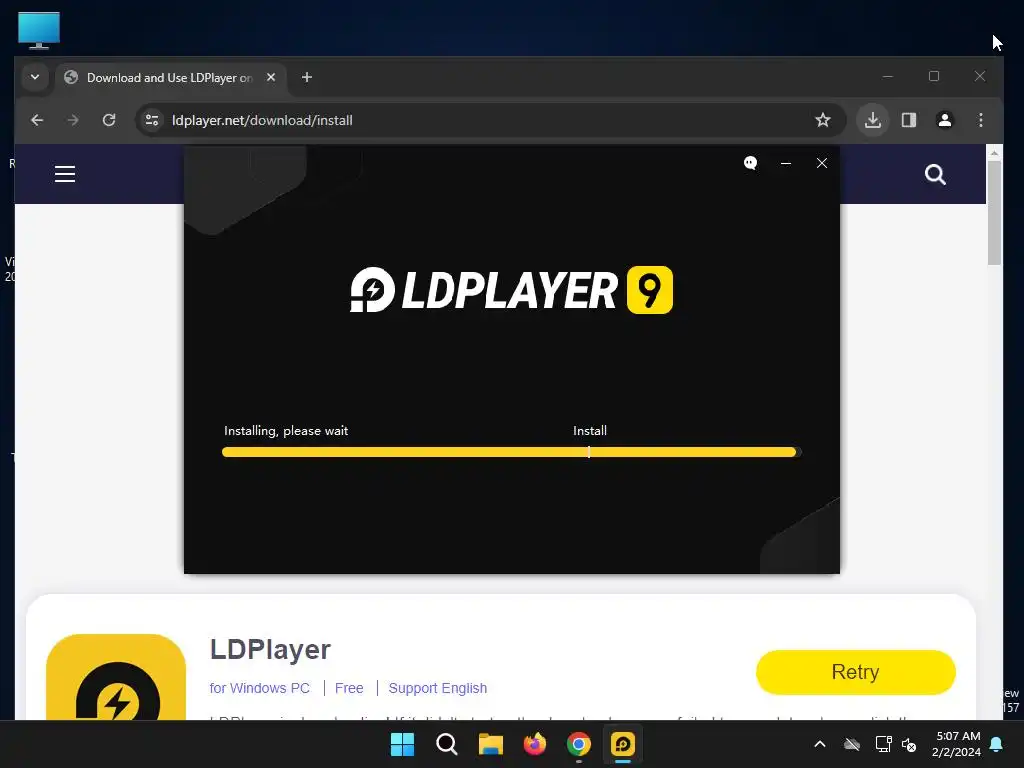
Task: Select the This PC desktop icon
Action: pyautogui.click(x=39, y=30)
